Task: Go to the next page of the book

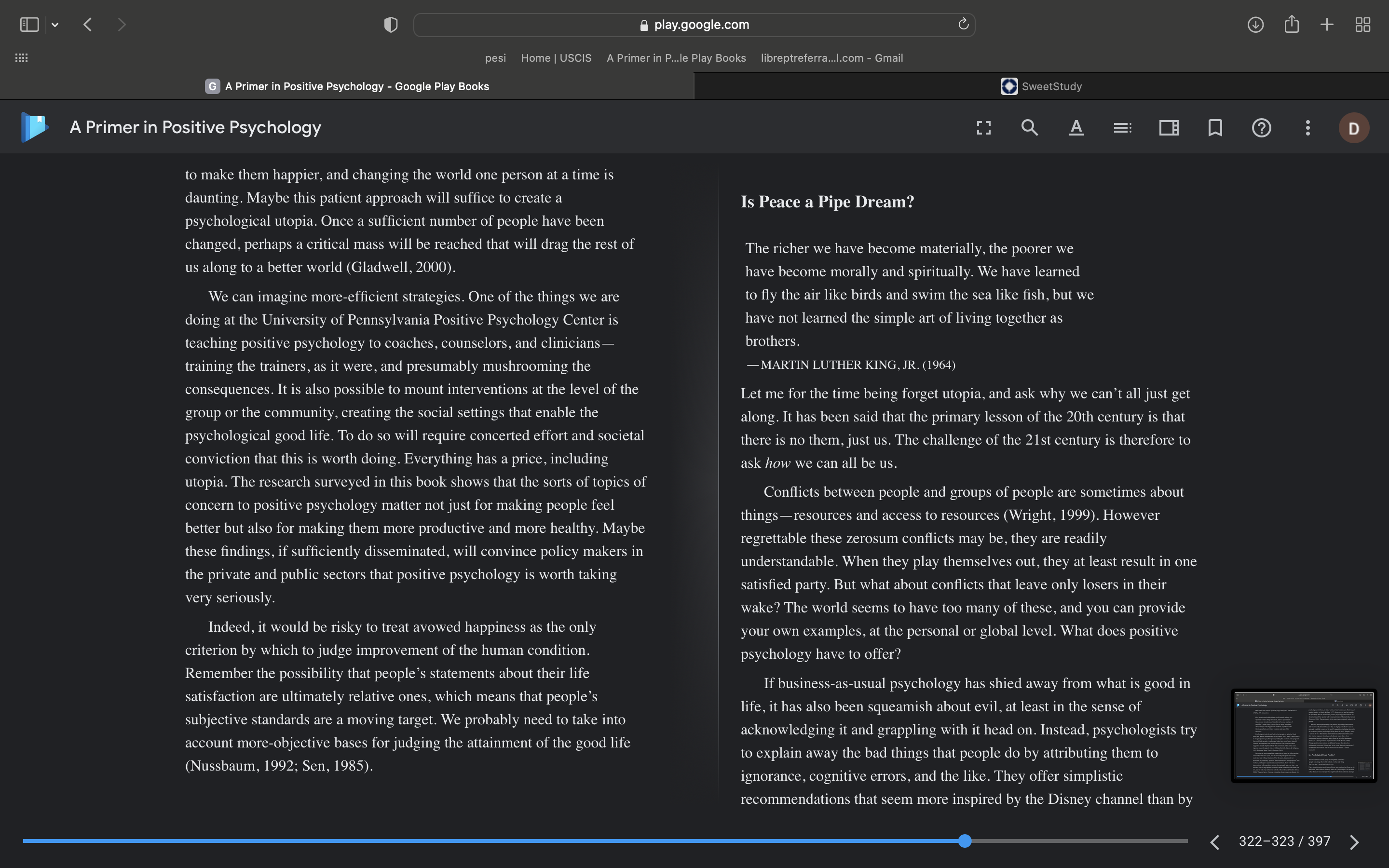Action: point(1355,841)
